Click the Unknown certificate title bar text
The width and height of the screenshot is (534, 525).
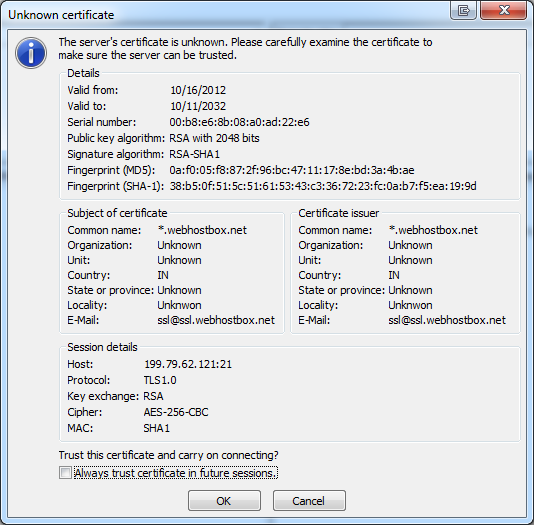pyautogui.click(x=61, y=15)
